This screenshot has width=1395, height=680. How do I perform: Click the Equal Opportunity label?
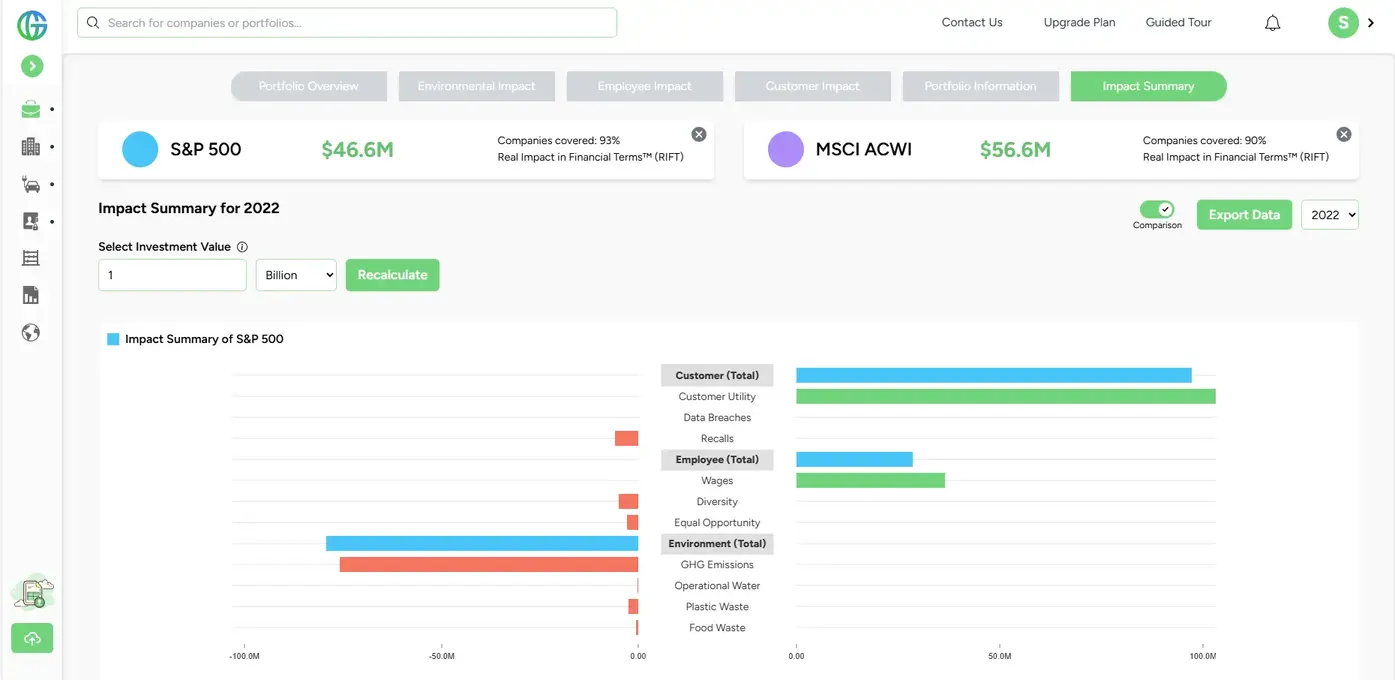click(x=717, y=523)
